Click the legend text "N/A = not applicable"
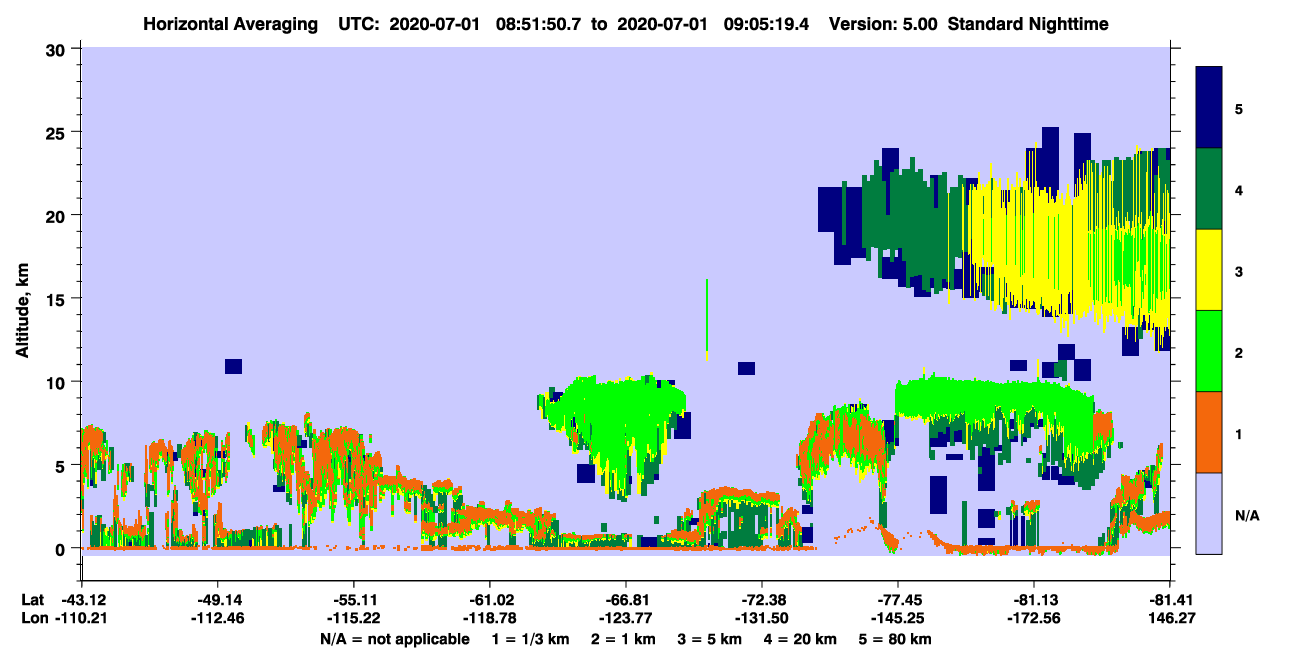1300x667 pixels. (x=394, y=639)
